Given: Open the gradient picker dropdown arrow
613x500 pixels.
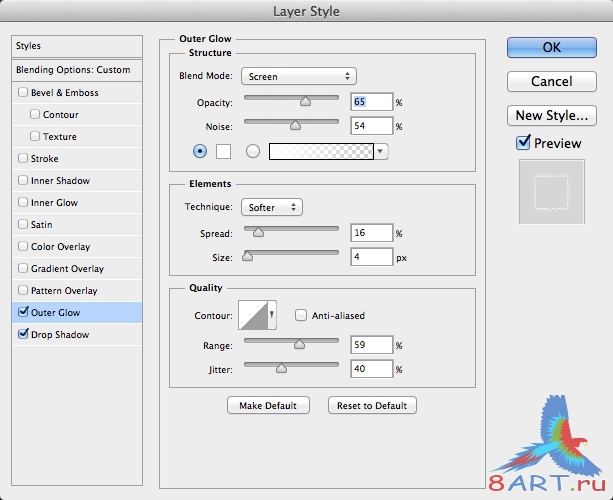Looking at the screenshot, I should click(x=381, y=151).
